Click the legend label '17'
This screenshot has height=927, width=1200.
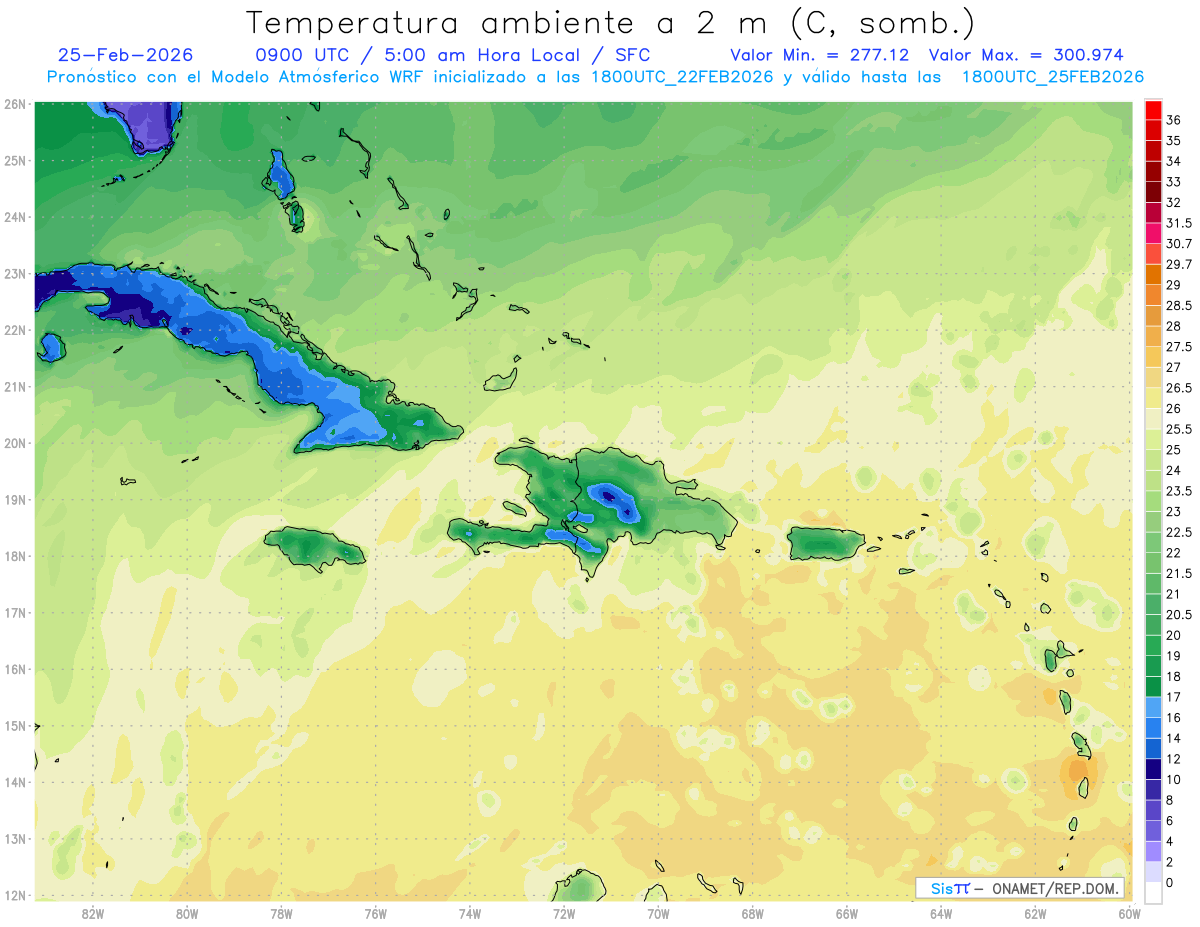1173,697
